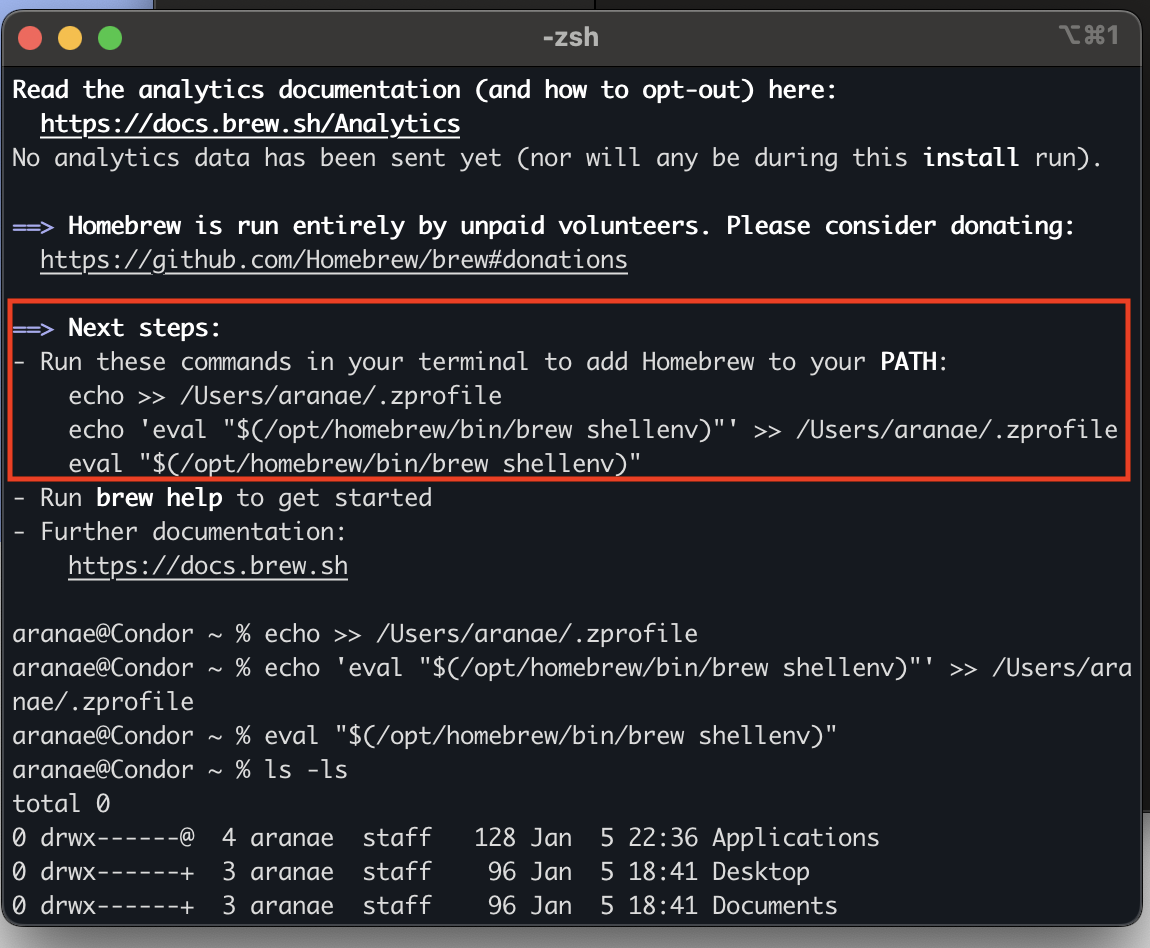The width and height of the screenshot is (1150, 948).
Task: Click the prompt line with 'echo >> /Users/aranae/.zprofile'
Action: click(355, 633)
